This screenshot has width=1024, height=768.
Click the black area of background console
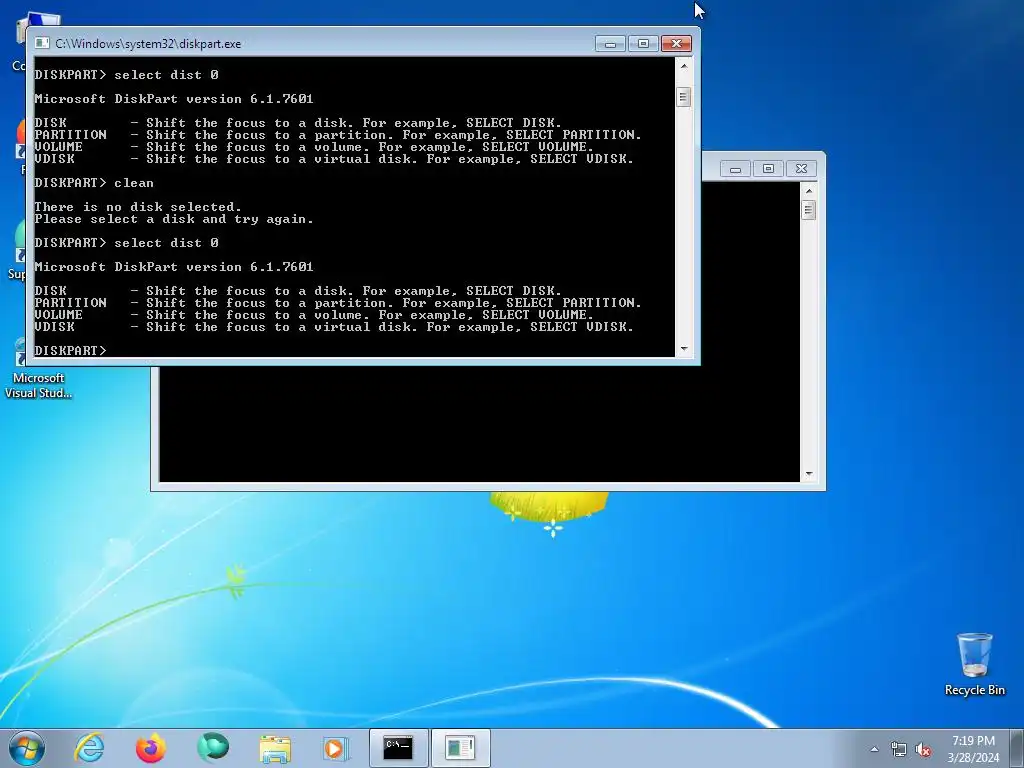[x=479, y=424]
